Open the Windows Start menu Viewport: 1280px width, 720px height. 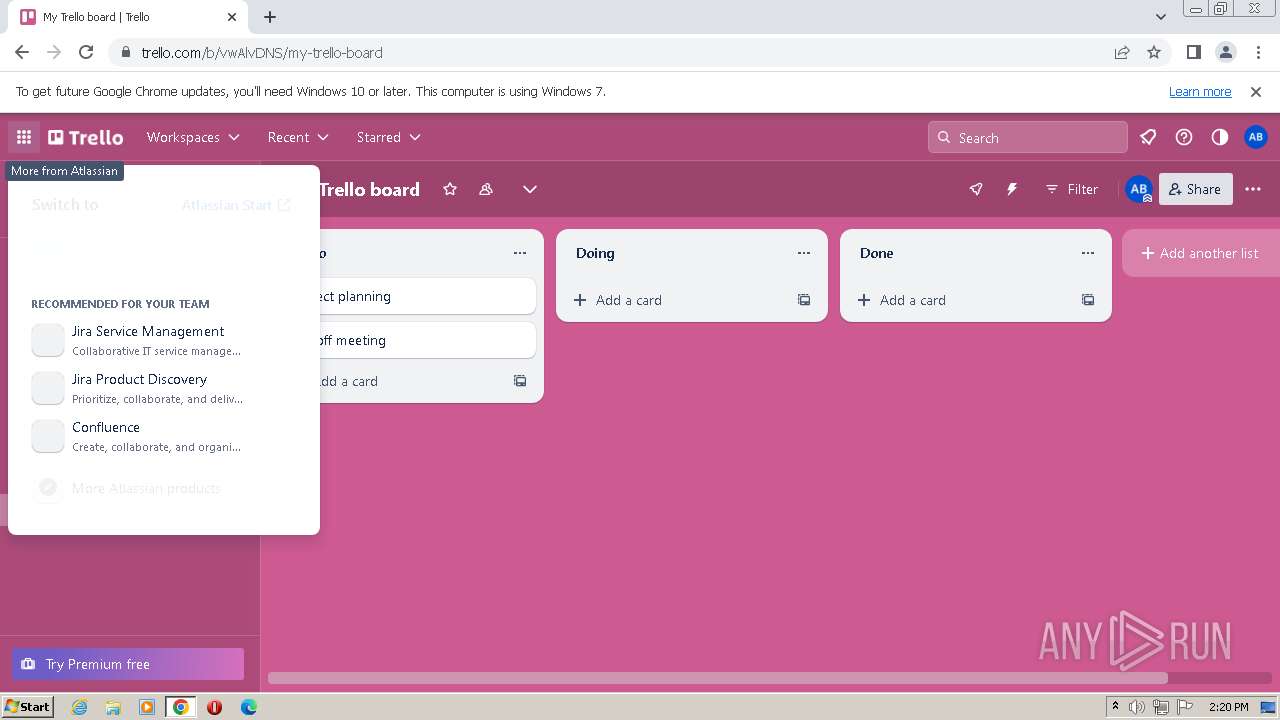28,706
